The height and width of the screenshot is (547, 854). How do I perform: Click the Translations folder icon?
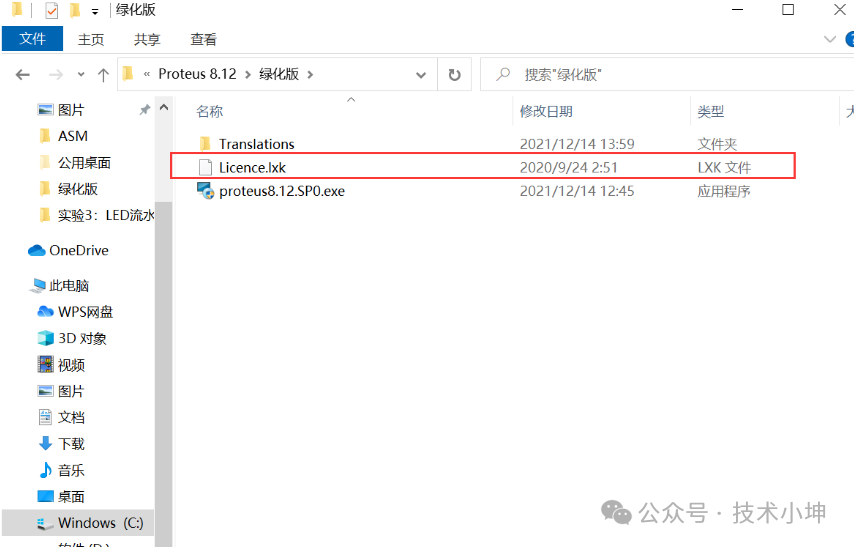tap(205, 144)
